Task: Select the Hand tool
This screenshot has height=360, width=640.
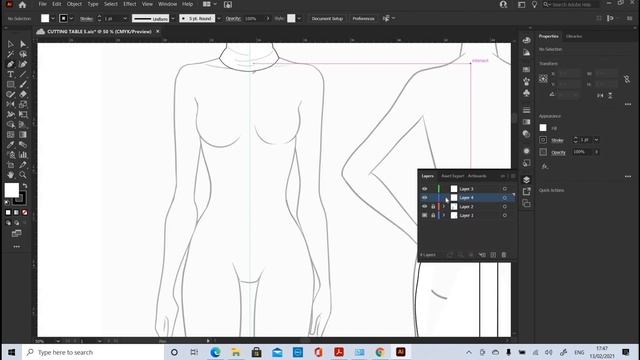Action: (11, 175)
